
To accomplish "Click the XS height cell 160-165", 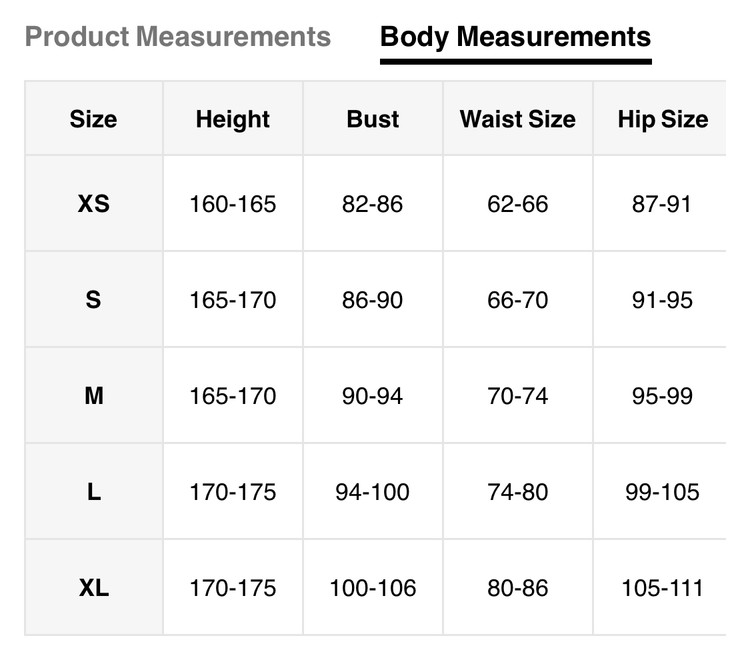I will pyautogui.click(x=232, y=204).
